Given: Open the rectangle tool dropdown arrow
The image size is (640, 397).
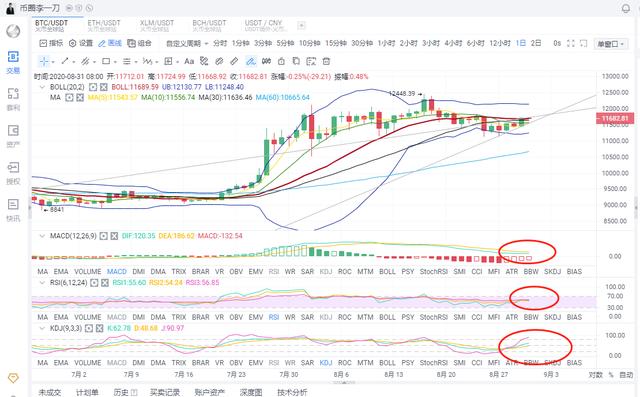Looking at the screenshot, I should [115, 62].
